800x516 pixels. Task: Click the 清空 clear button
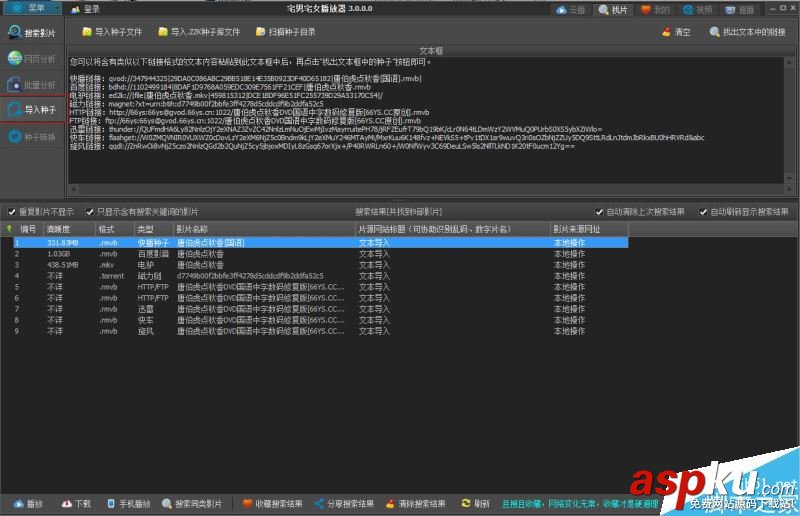tap(677, 32)
